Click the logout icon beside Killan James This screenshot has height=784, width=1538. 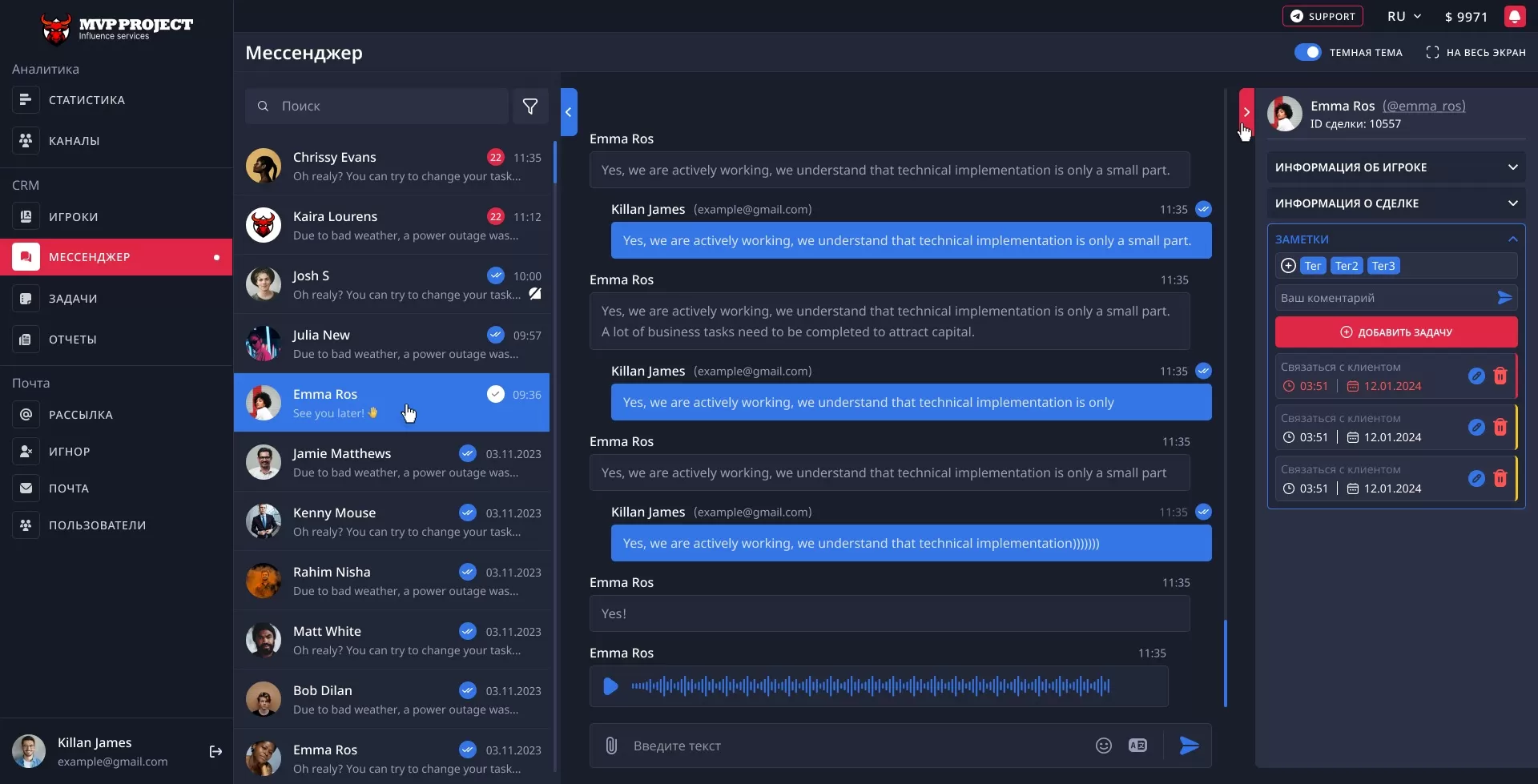pos(215,751)
